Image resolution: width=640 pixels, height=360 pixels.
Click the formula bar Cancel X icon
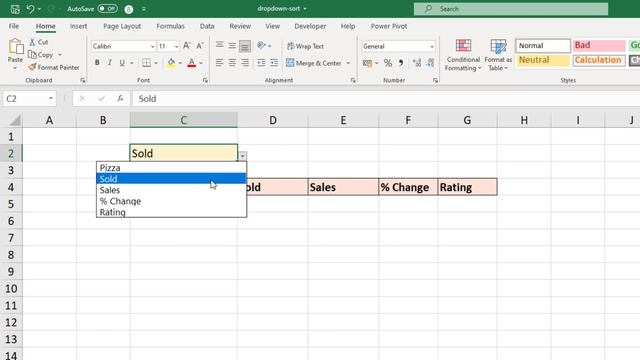click(82, 98)
